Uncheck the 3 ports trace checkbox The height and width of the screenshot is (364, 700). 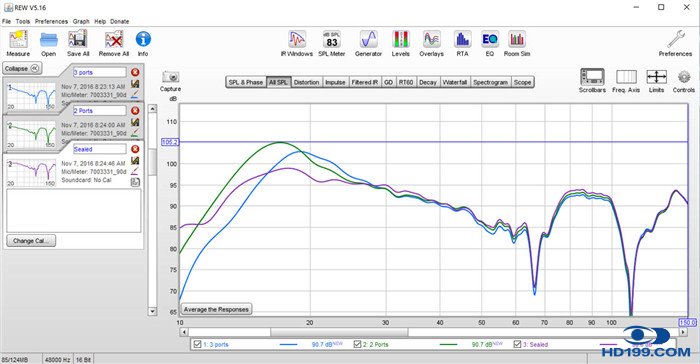(x=197, y=344)
